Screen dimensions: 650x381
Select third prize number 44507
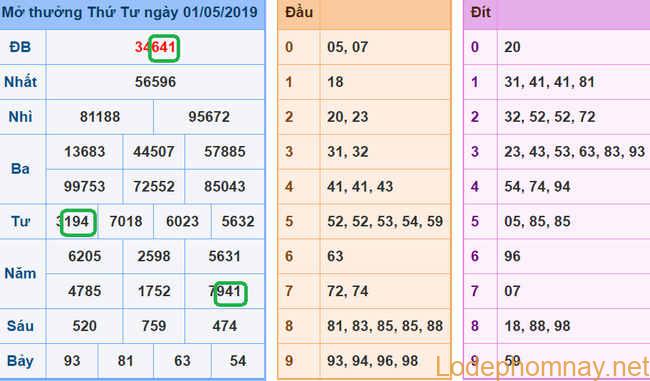click(x=154, y=151)
